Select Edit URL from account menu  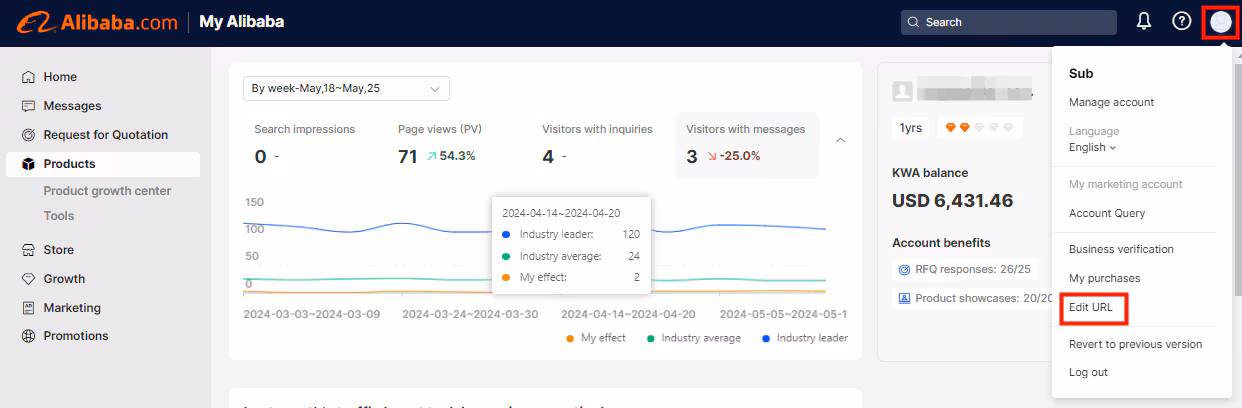pyautogui.click(x=1090, y=307)
